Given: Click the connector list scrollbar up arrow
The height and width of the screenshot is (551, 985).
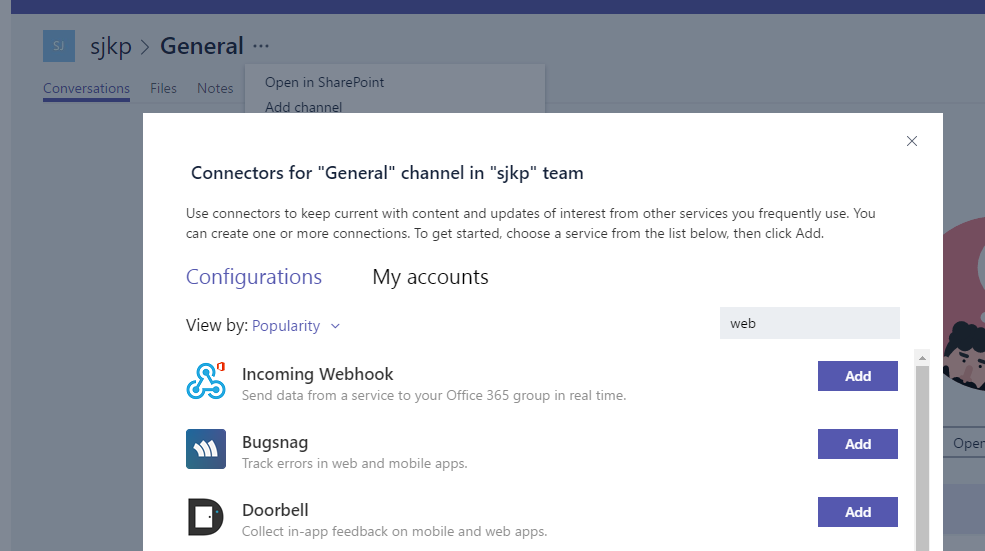Looking at the screenshot, I should tap(922, 357).
